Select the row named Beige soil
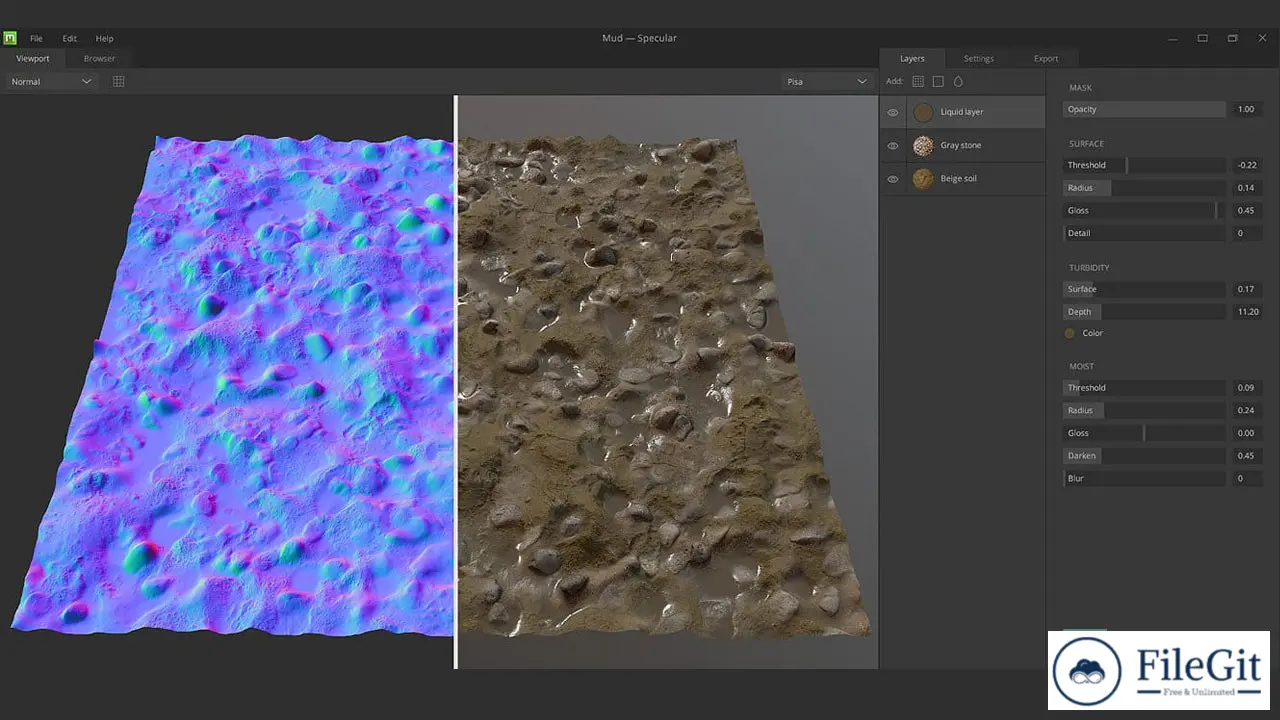Viewport: 1280px width, 720px height. pos(962,178)
